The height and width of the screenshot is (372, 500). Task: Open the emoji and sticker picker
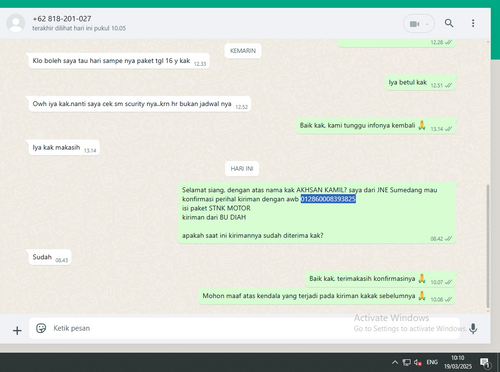tap(41, 328)
